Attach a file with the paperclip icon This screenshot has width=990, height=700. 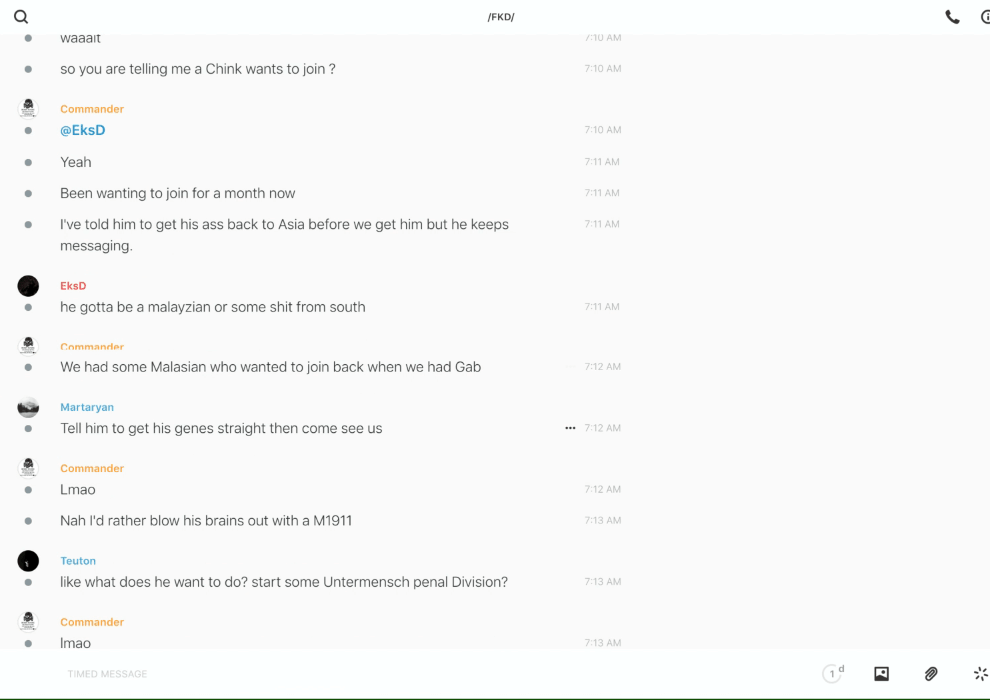pos(931,674)
